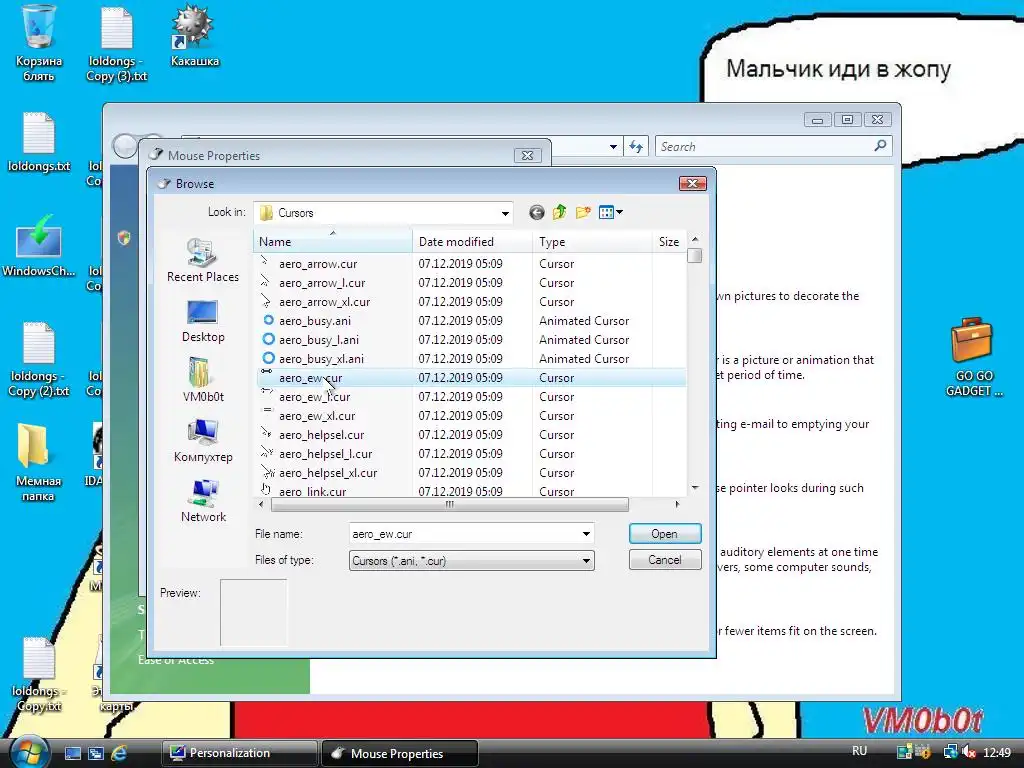Select Компухтер in the places bar
1024x768 pixels.
[x=202, y=440]
